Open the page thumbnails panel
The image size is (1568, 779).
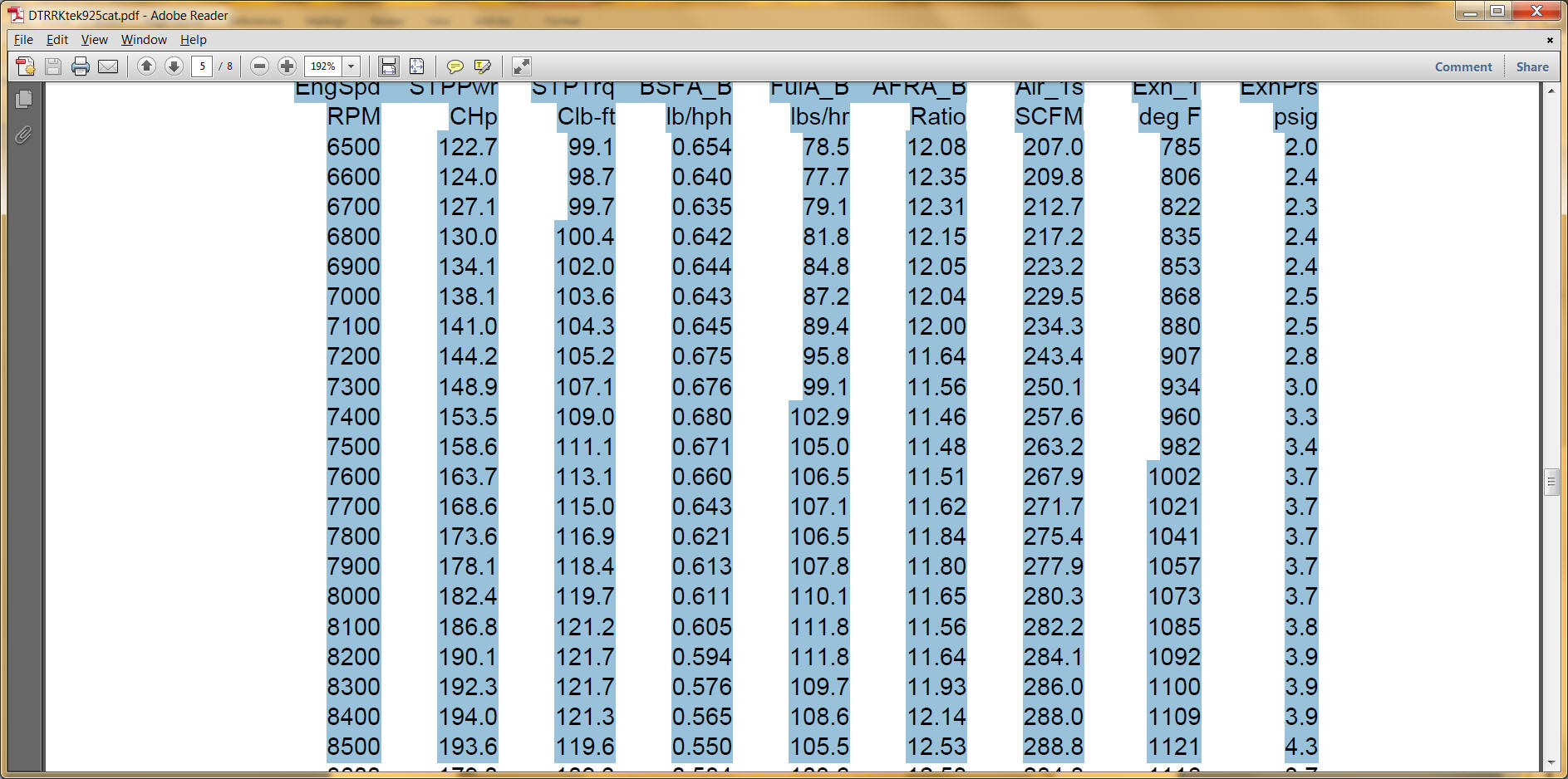pyautogui.click(x=23, y=100)
